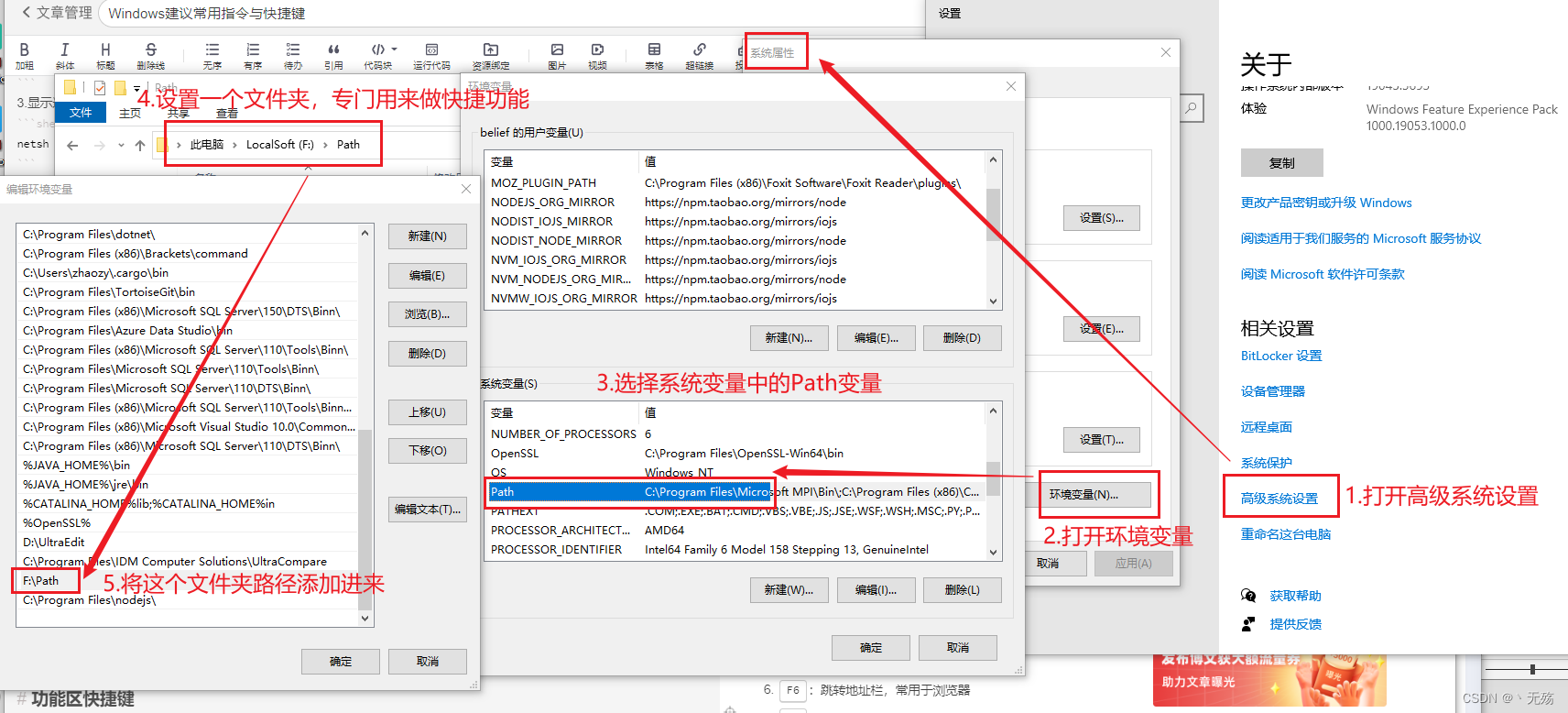
Task: Click Explorer back navigation arrow
Action: click(x=72, y=145)
